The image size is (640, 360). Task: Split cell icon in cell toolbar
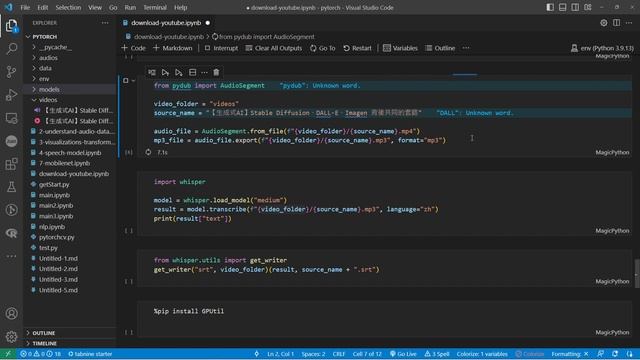click(192, 73)
